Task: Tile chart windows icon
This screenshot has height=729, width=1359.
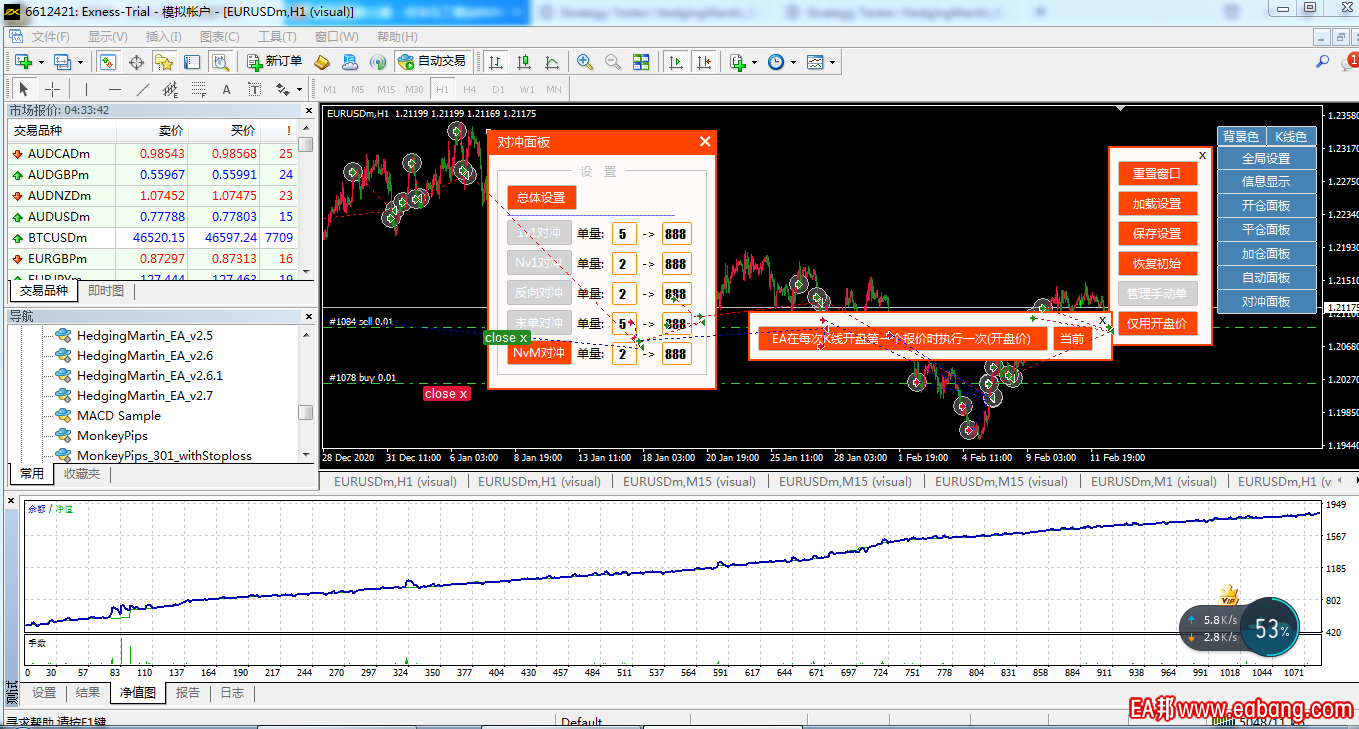Action: click(641, 62)
